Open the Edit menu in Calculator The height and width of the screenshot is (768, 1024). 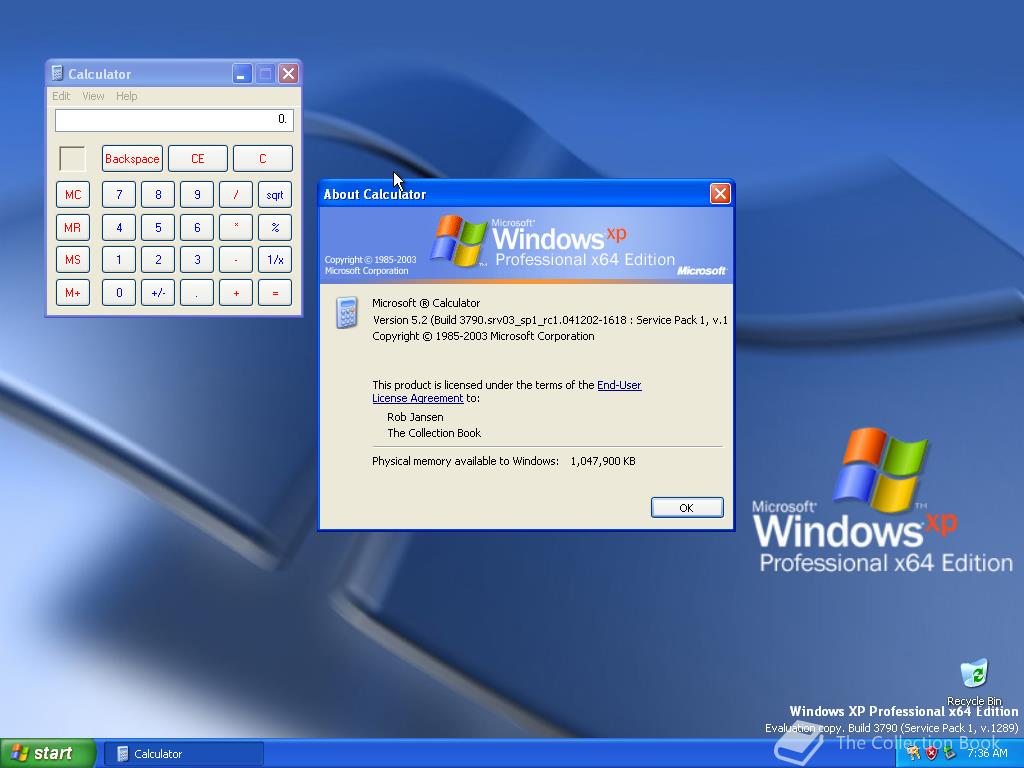(61, 96)
